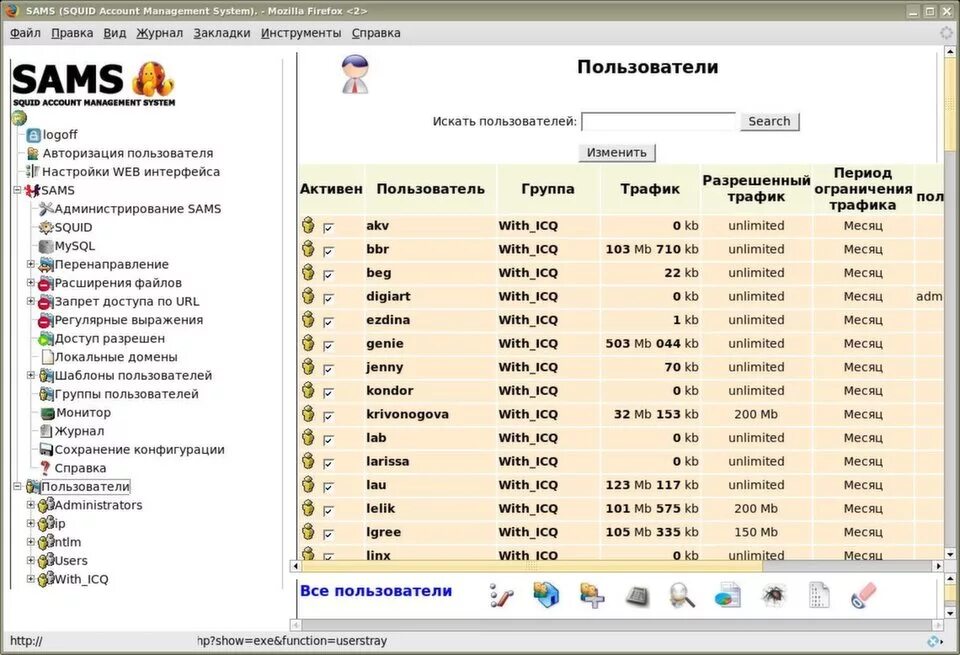Toggle the active checkbox for user jenny
This screenshot has width=960, height=655.
coord(329,369)
